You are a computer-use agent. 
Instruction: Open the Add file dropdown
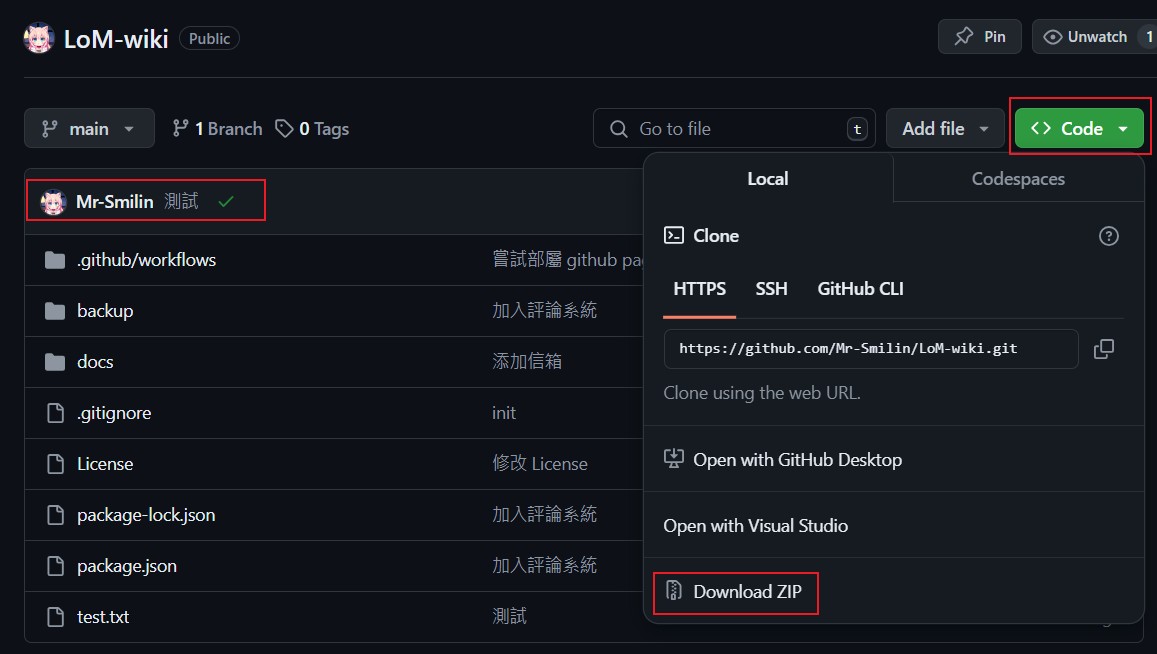point(944,129)
